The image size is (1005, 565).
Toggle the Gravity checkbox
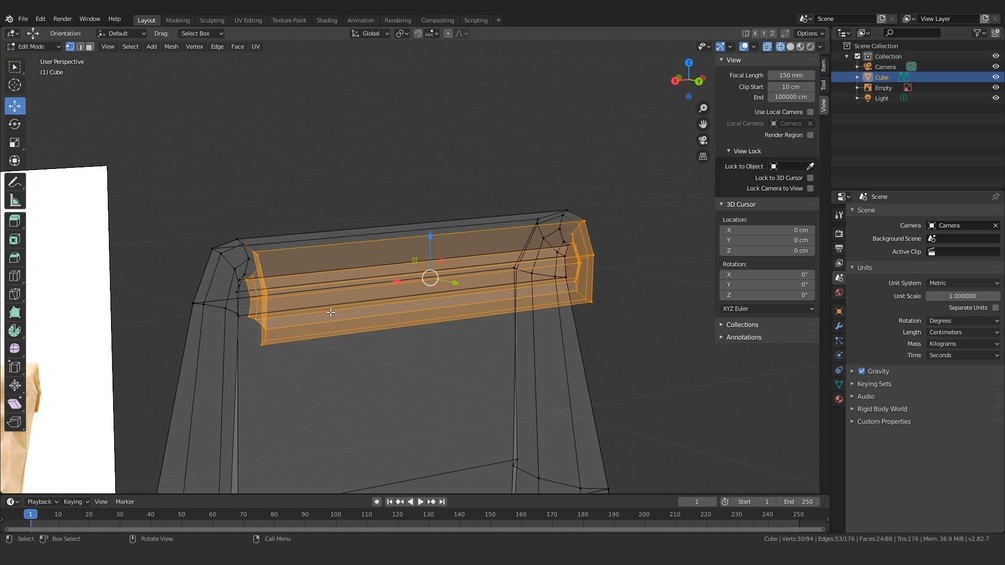[x=861, y=371]
